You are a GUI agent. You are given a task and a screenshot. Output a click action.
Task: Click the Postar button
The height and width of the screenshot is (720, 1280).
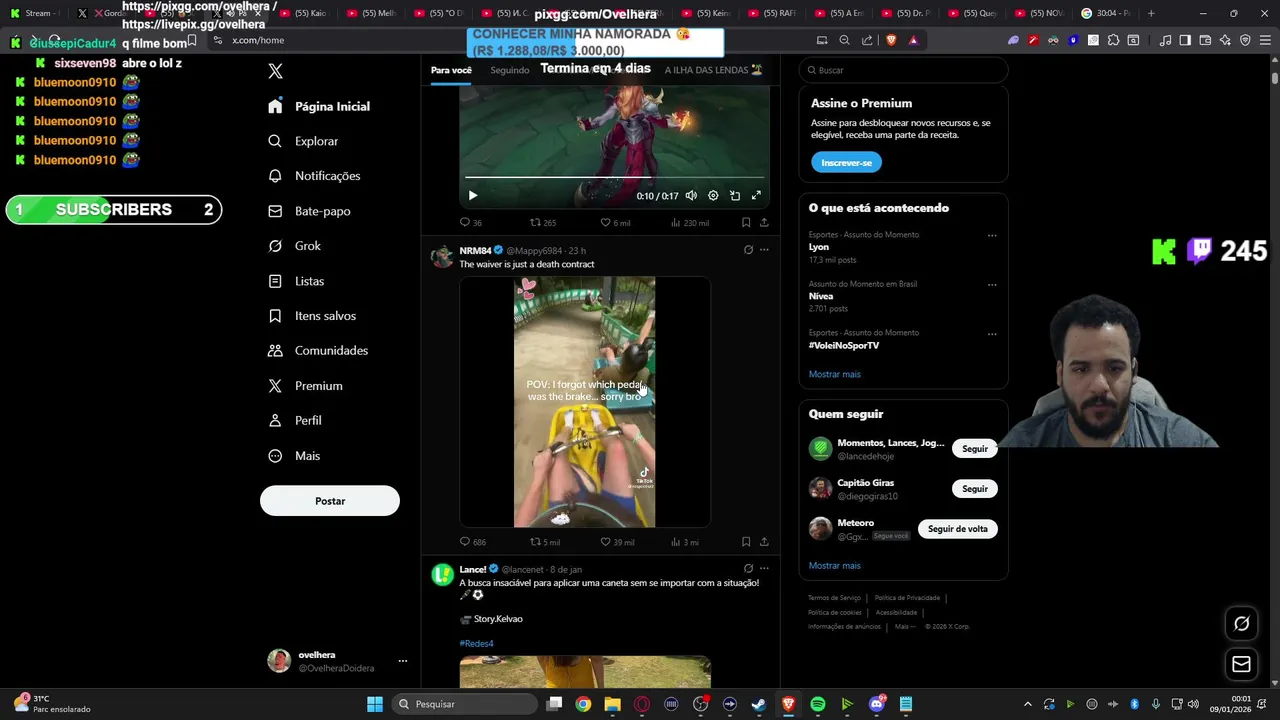[330, 501]
